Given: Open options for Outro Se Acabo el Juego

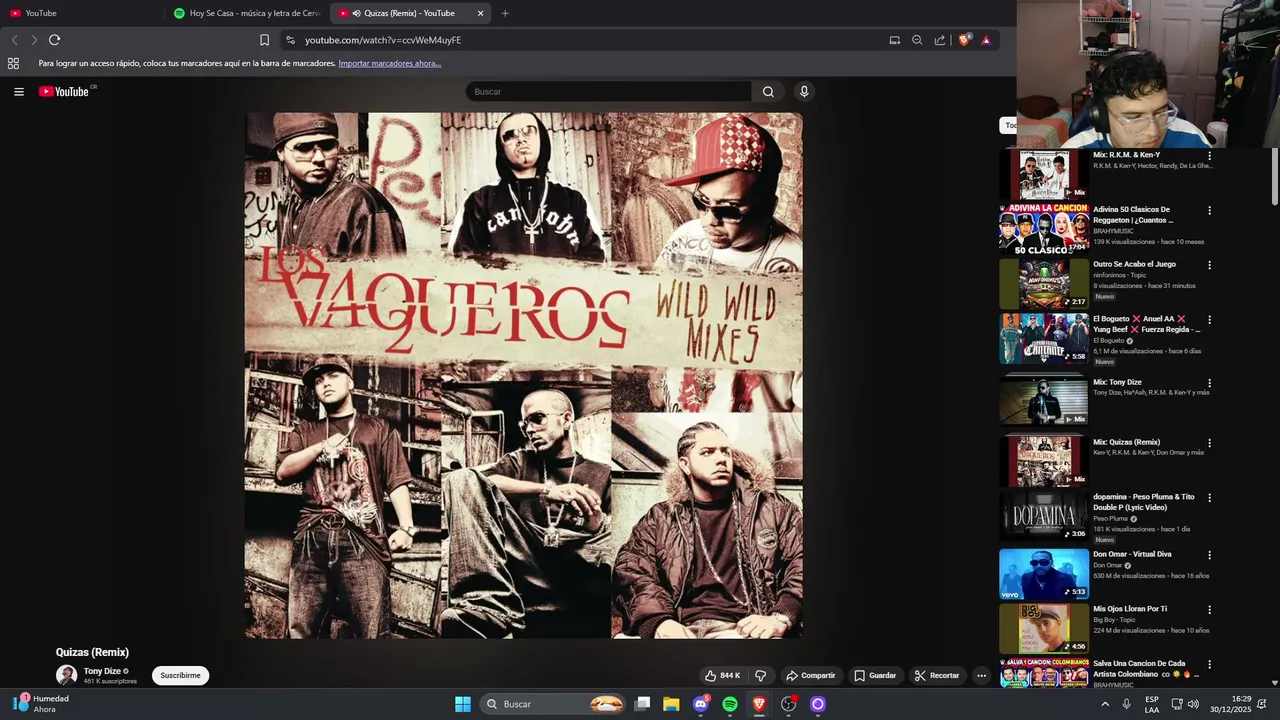Looking at the screenshot, I should 1209,265.
